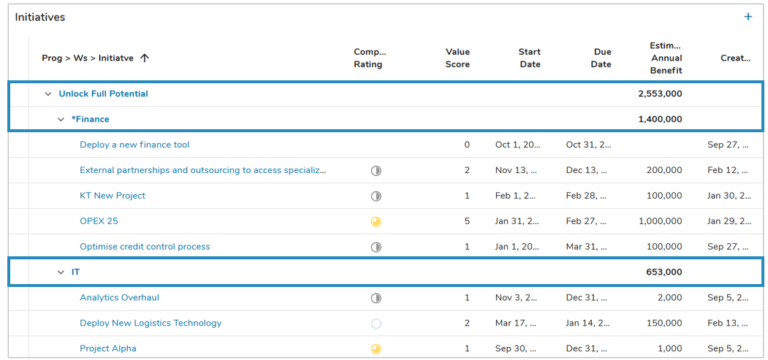
Task: Click the rating icon for Analytics Overhaul
Action: pos(376,298)
